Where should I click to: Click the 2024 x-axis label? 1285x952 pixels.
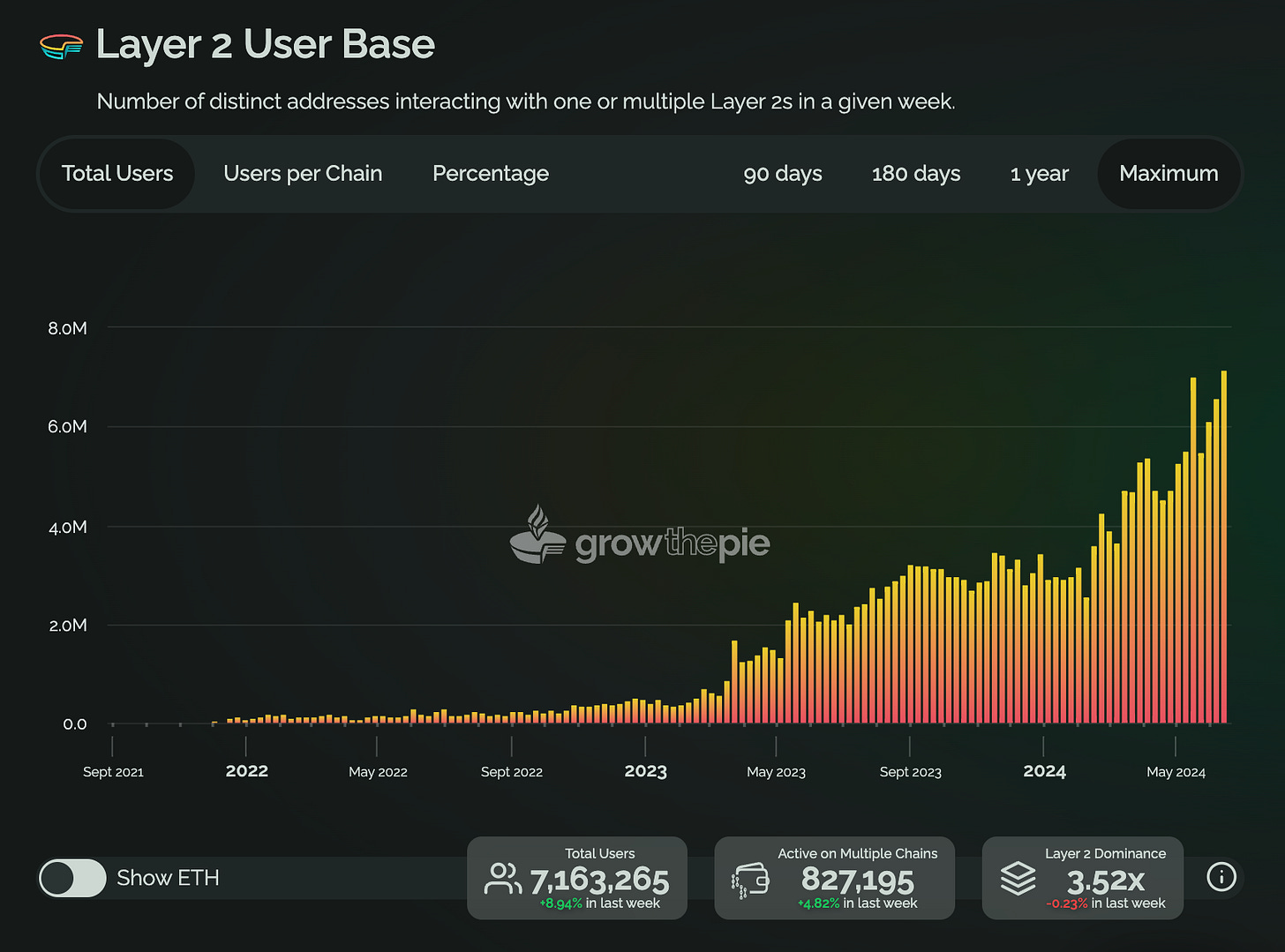pyautogui.click(x=1045, y=771)
